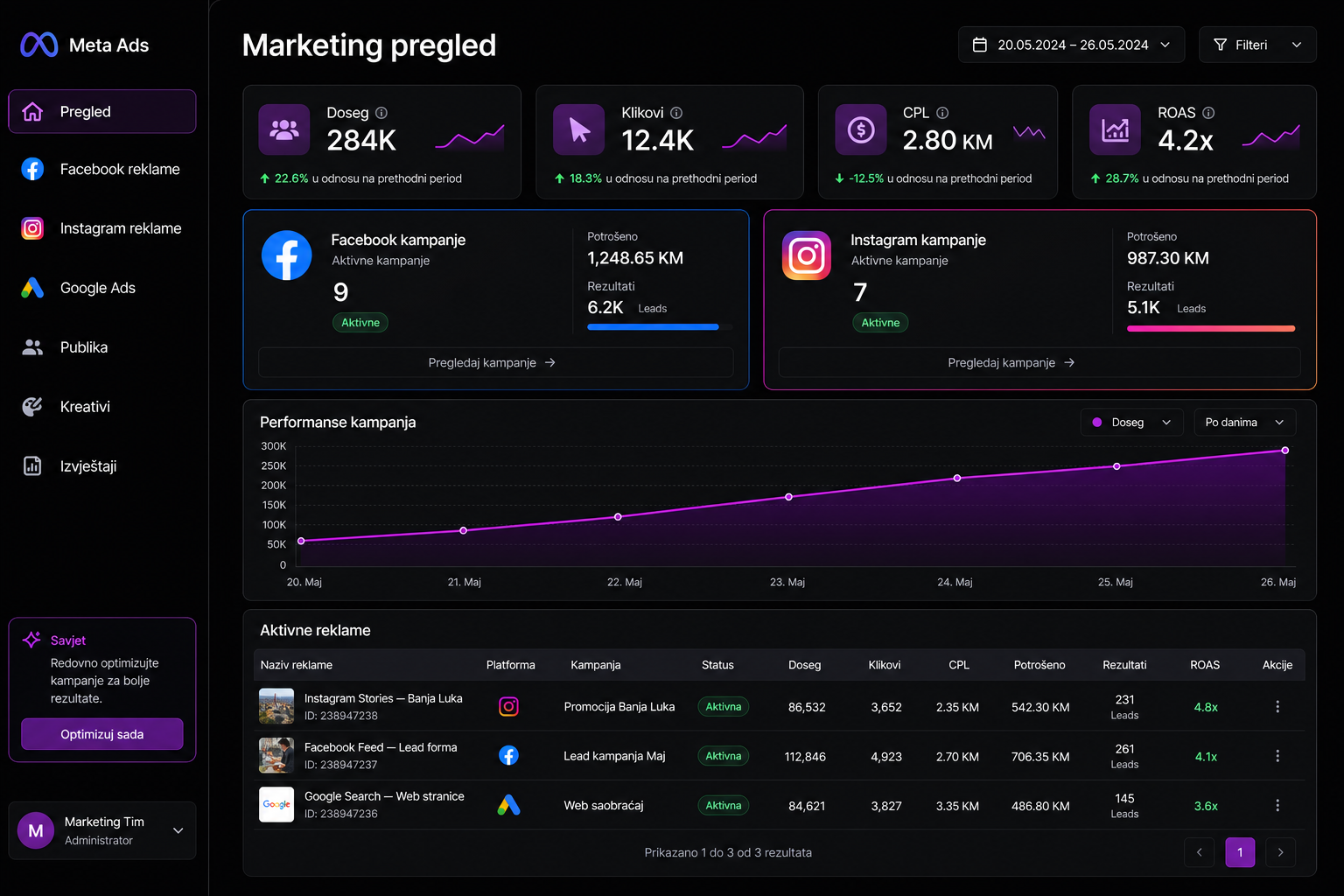The image size is (1344, 896).
Task: Click Instagram platform icon in Instagram Stories row
Action: (x=508, y=706)
